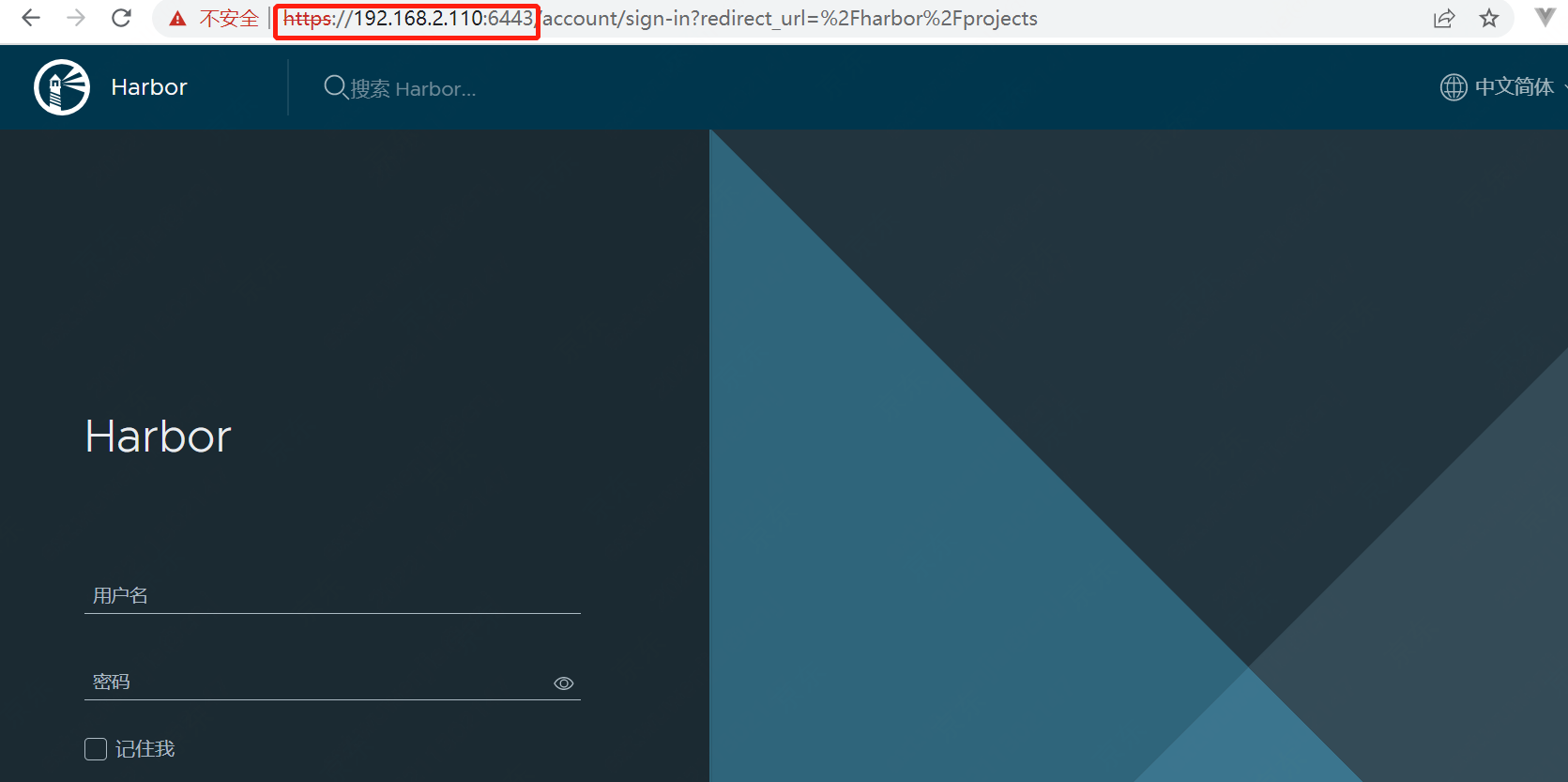Click the Harbor header title link

(149, 87)
